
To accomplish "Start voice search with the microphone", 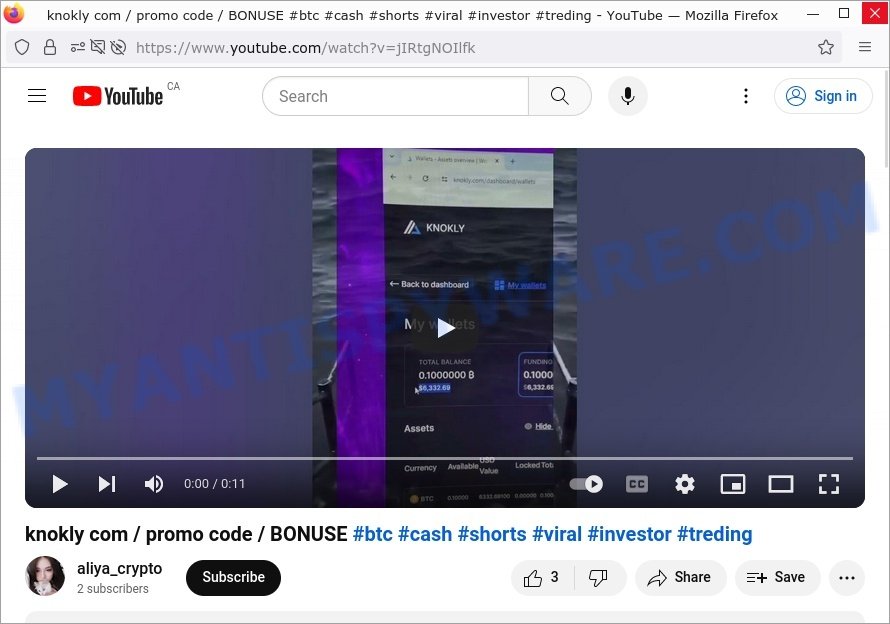I will pos(628,96).
